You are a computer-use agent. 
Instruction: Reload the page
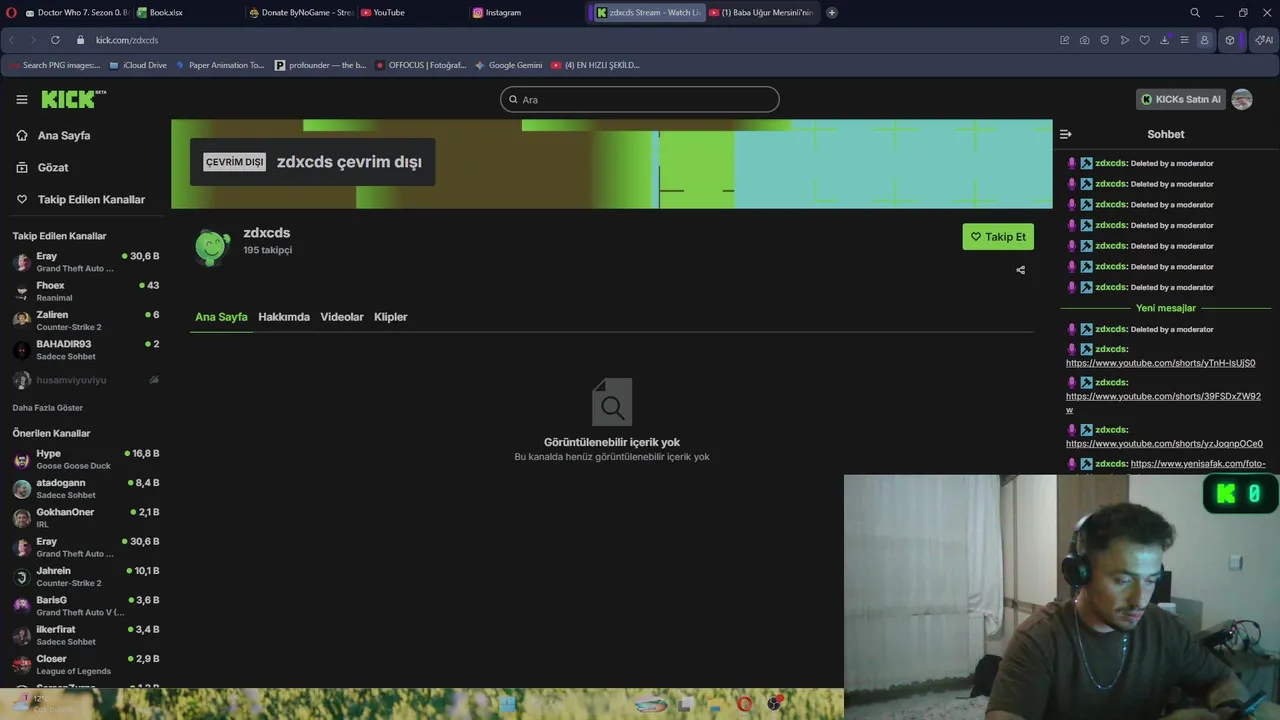click(54, 40)
